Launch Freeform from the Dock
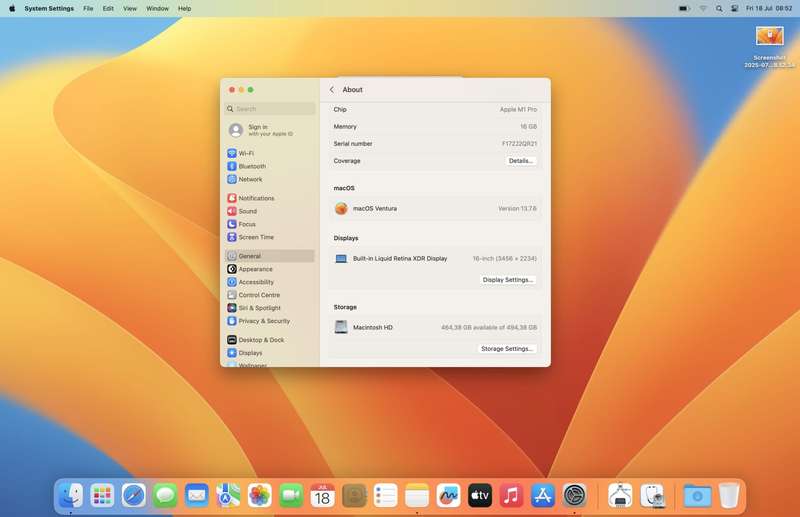Viewport: 800px width, 517px height. pyautogui.click(x=448, y=495)
